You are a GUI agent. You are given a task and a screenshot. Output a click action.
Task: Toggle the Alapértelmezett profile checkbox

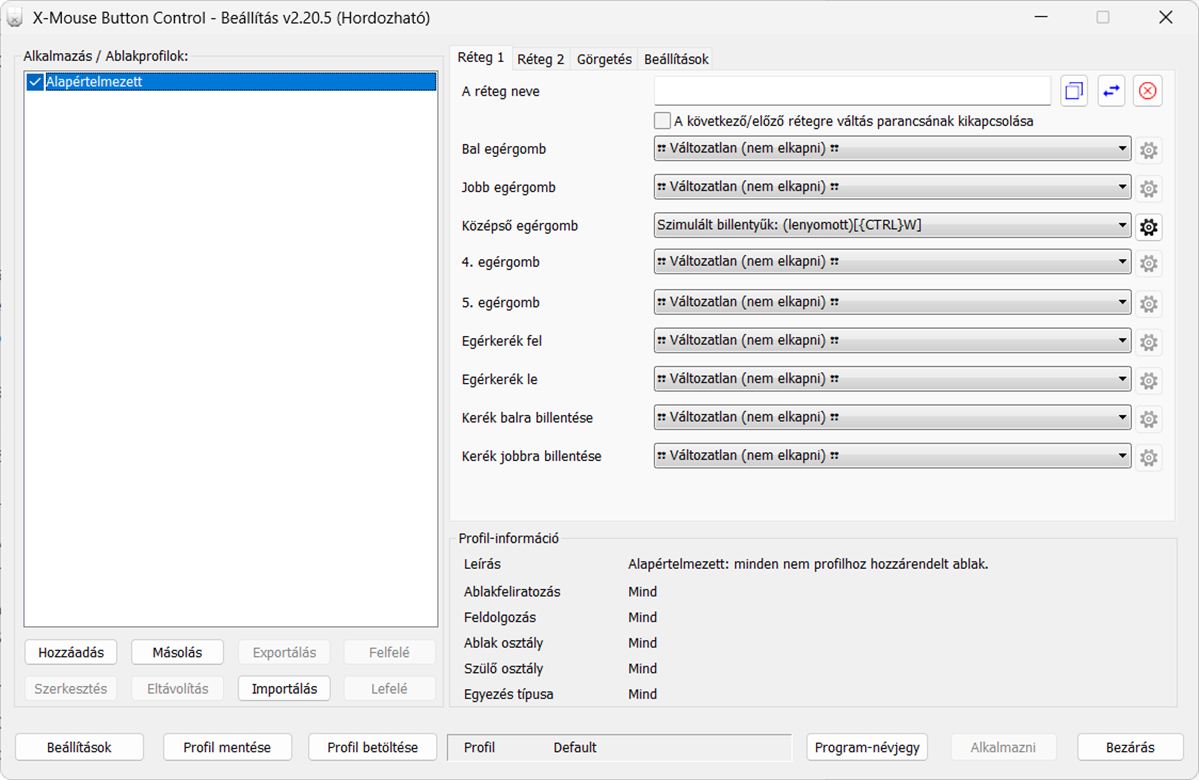point(34,82)
